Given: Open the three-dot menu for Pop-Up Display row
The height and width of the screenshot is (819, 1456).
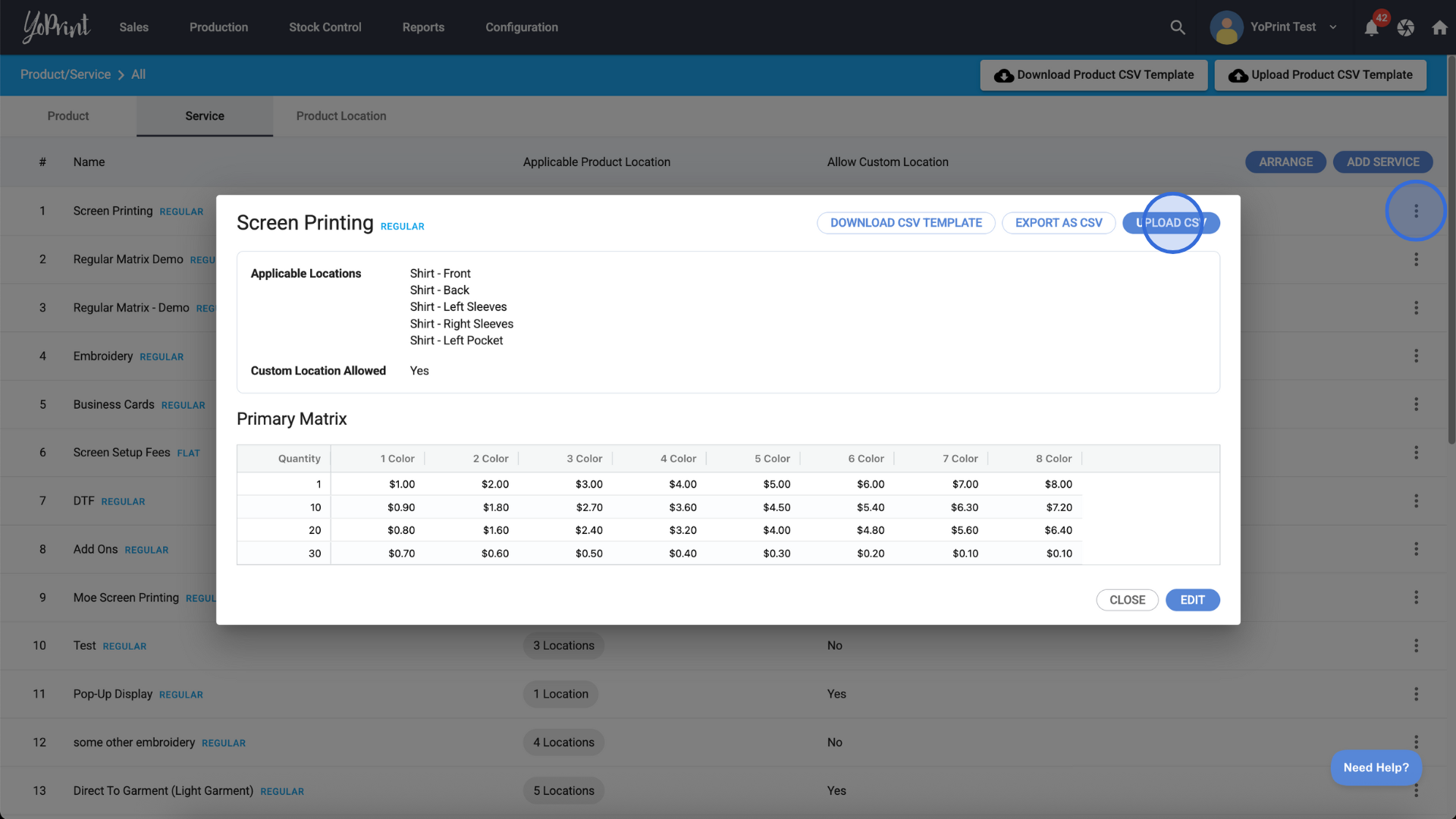Looking at the screenshot, I should pyautogui.click(x=1416, y=694).
